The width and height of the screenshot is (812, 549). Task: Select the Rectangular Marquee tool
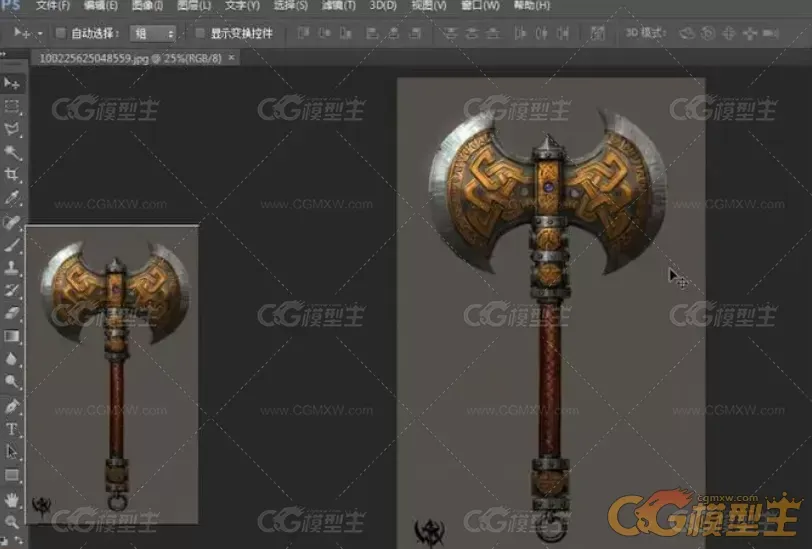pos(11,106)
